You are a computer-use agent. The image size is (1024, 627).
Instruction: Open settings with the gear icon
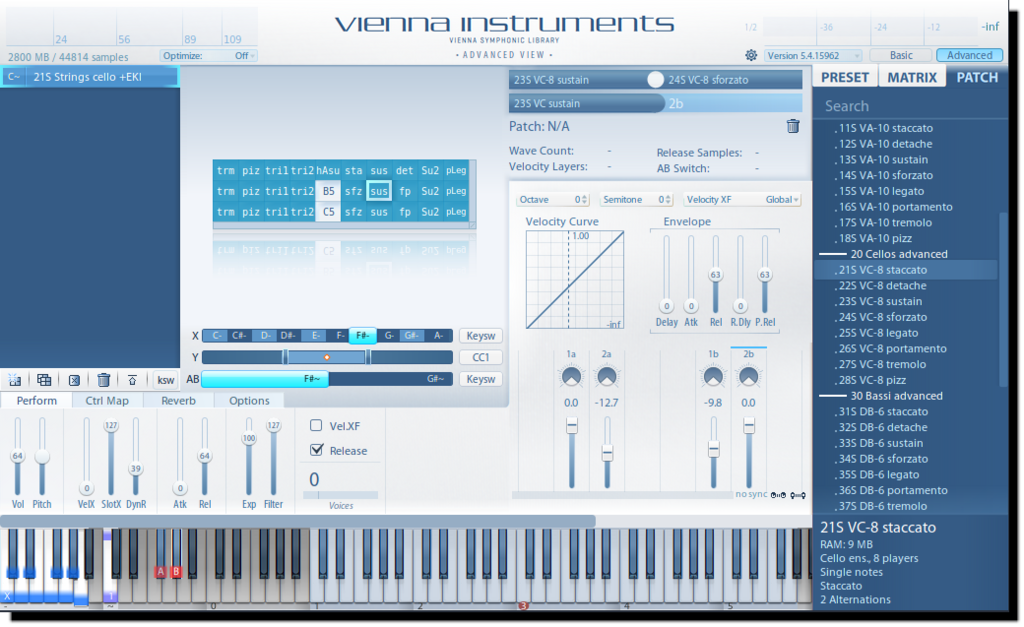click(751, 56)
